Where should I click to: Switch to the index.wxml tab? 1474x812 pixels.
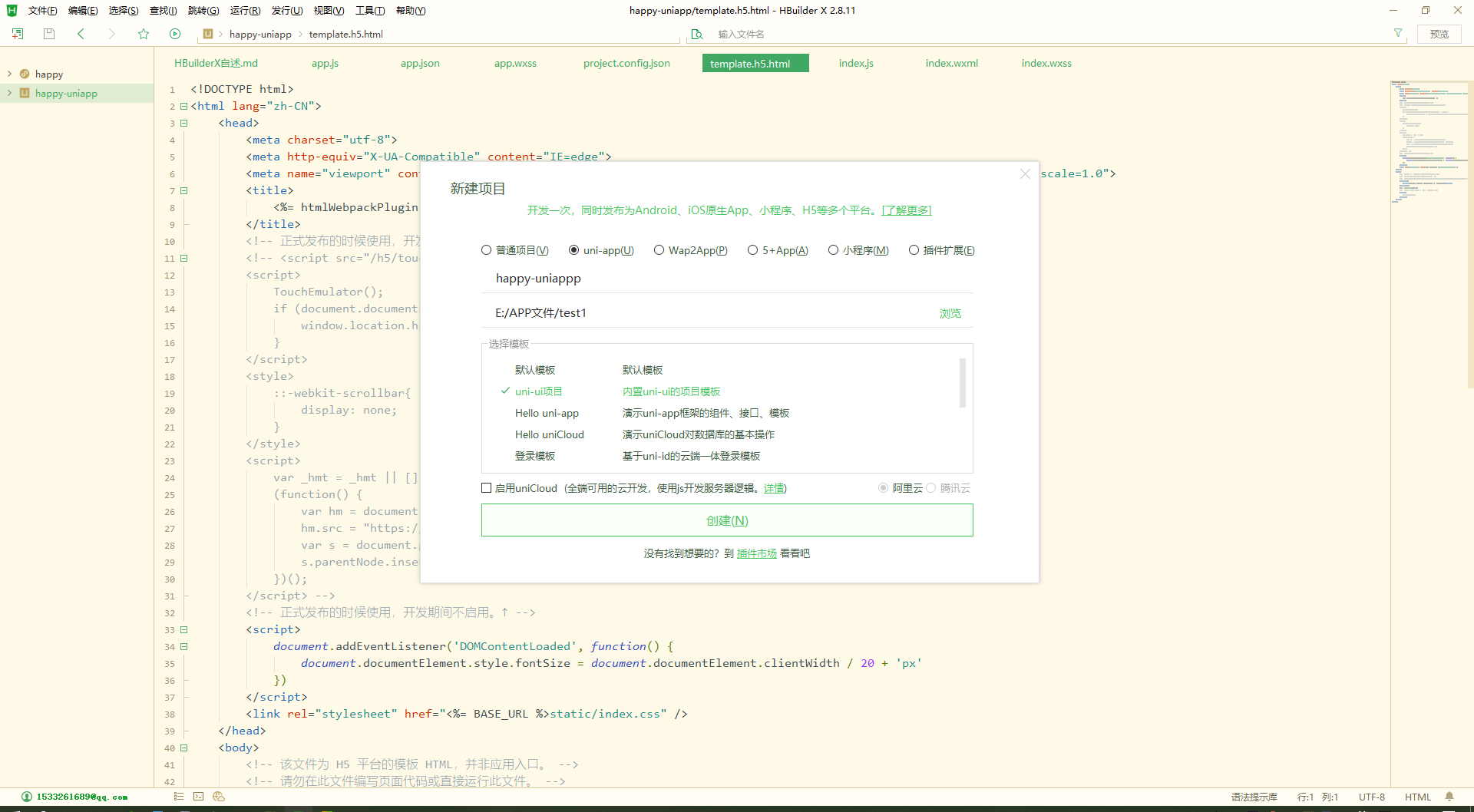(x=952, y=63)
